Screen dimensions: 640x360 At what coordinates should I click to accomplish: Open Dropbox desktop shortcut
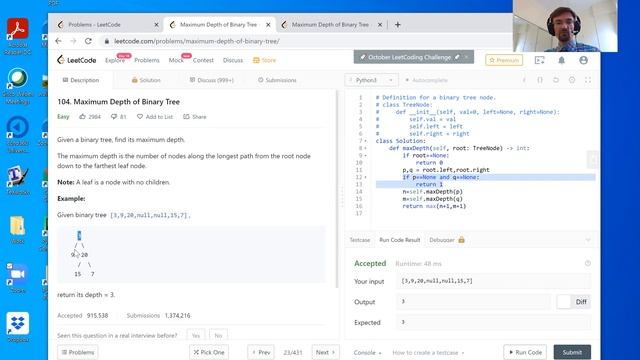pos(18,327)
